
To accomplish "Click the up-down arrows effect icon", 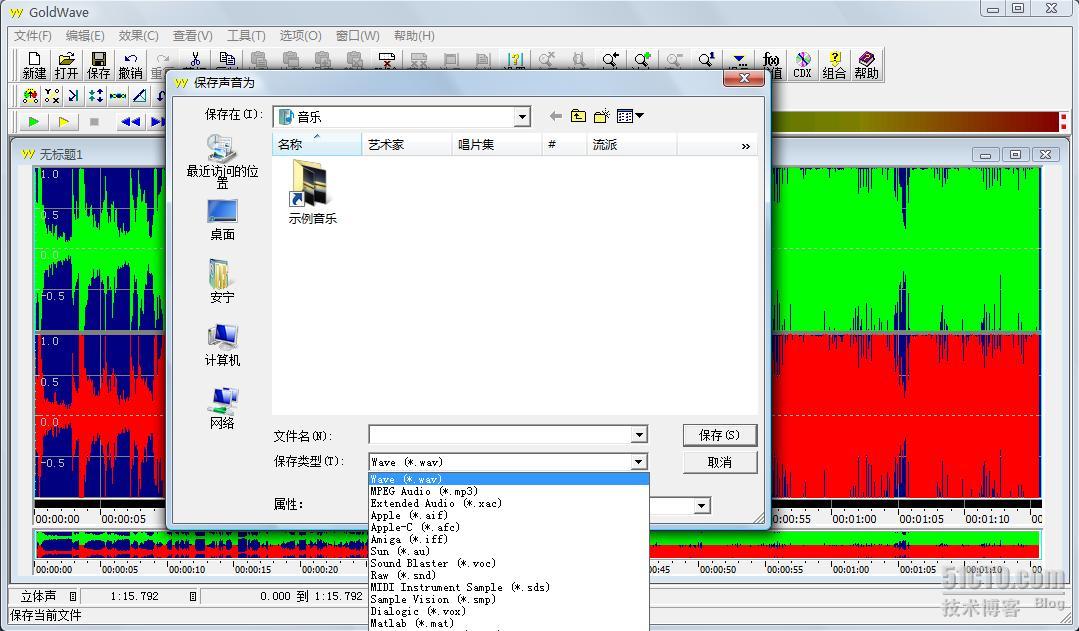I will coord(96,96).
